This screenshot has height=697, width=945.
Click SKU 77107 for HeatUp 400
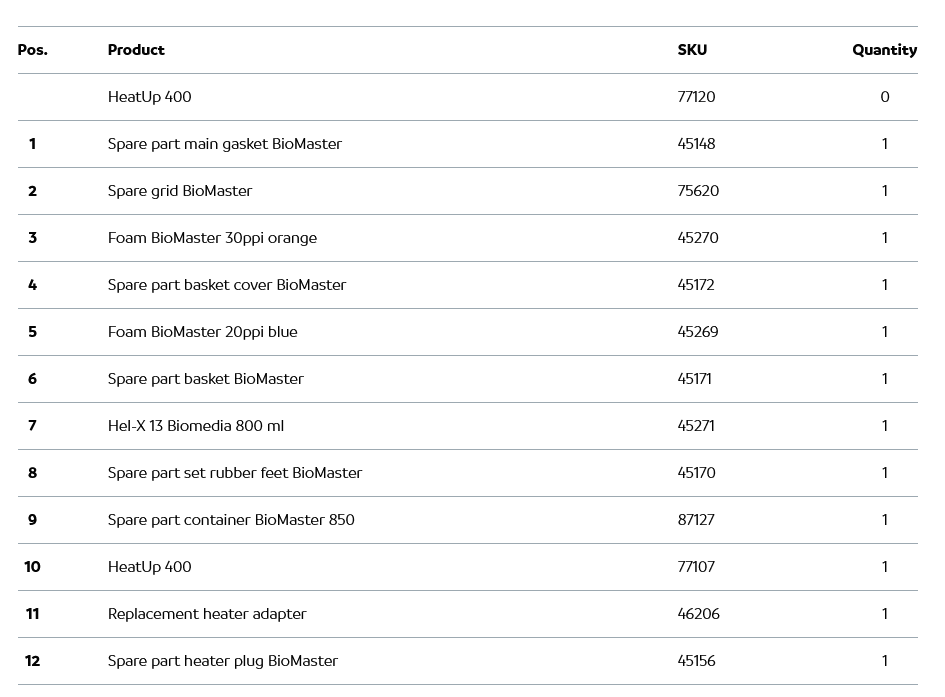point(696,567)
